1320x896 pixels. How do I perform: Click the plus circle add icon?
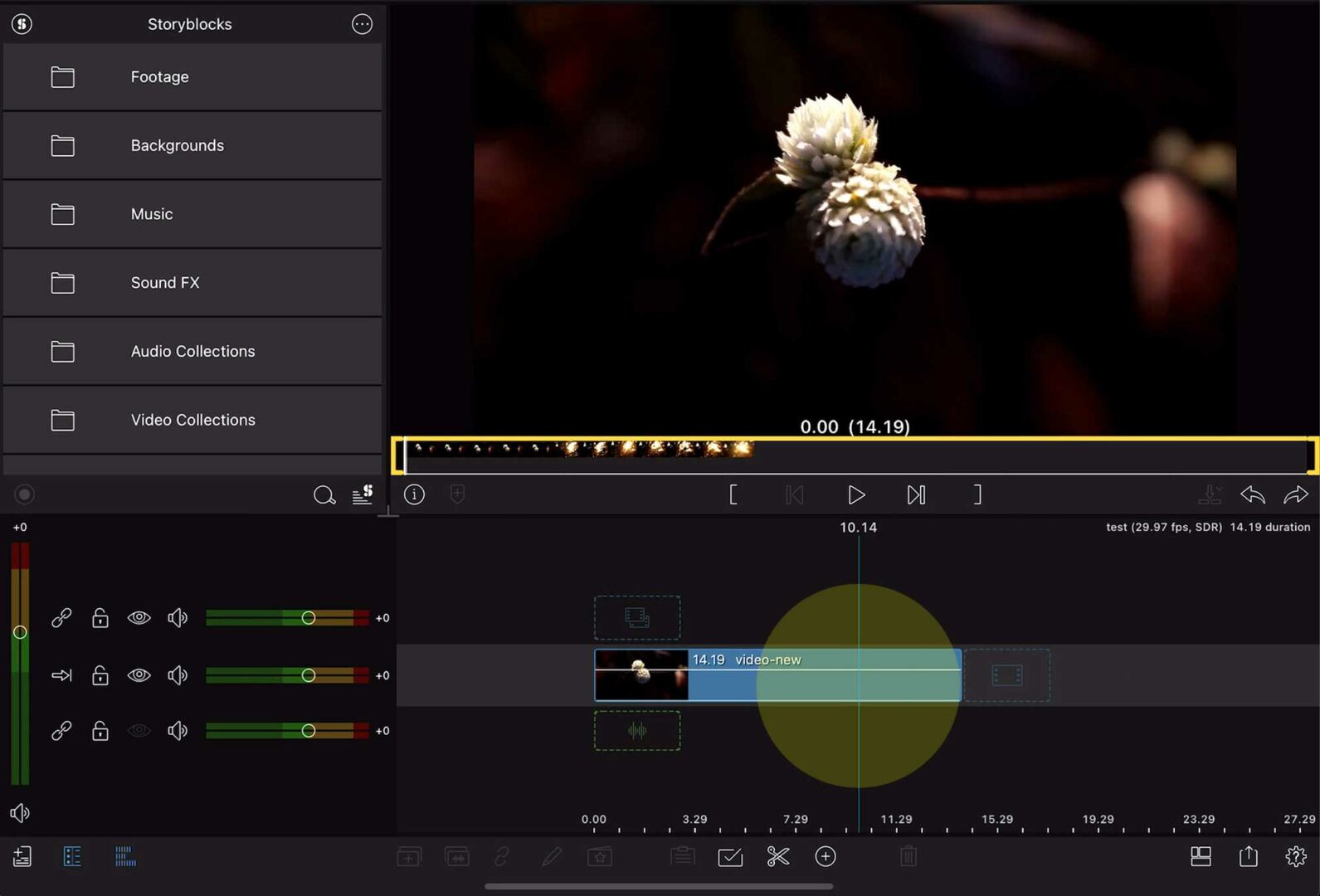tap(826, 857)
